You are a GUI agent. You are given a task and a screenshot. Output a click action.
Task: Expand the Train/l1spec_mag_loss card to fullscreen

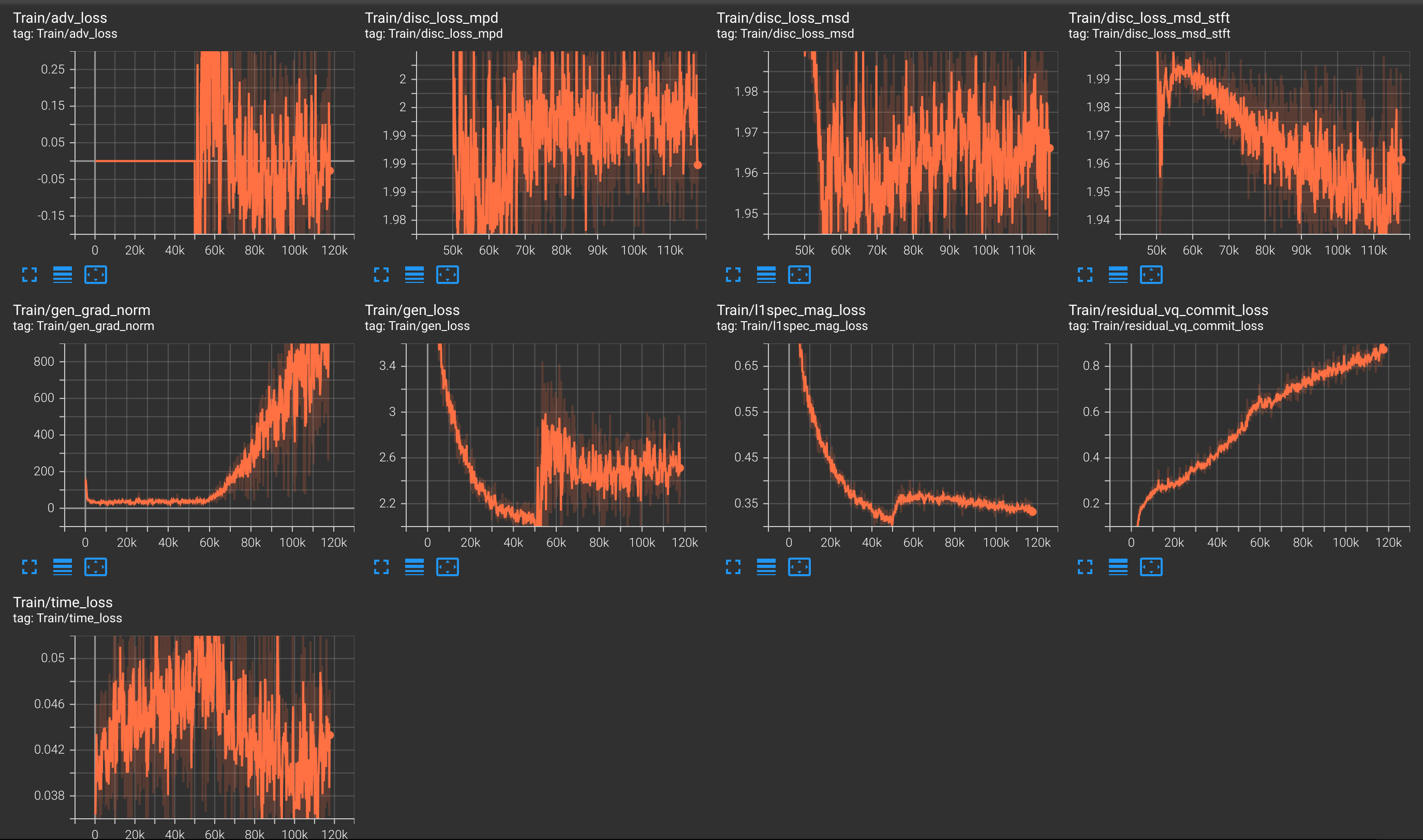pyautogui.click(x=734, y=567)
